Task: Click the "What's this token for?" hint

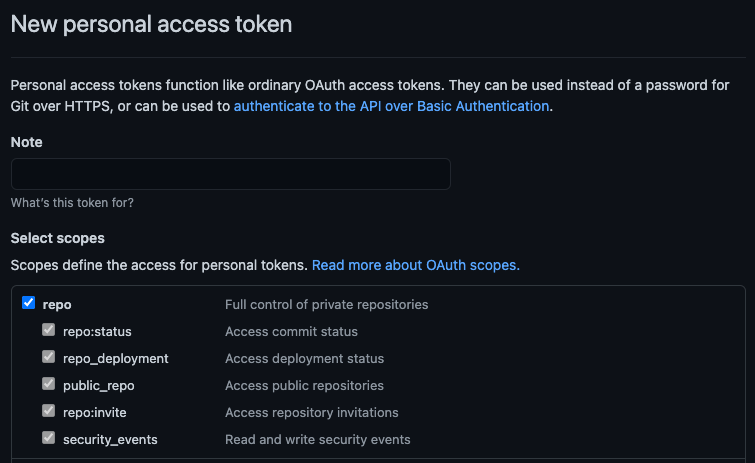Action: (x=72, y=203)
